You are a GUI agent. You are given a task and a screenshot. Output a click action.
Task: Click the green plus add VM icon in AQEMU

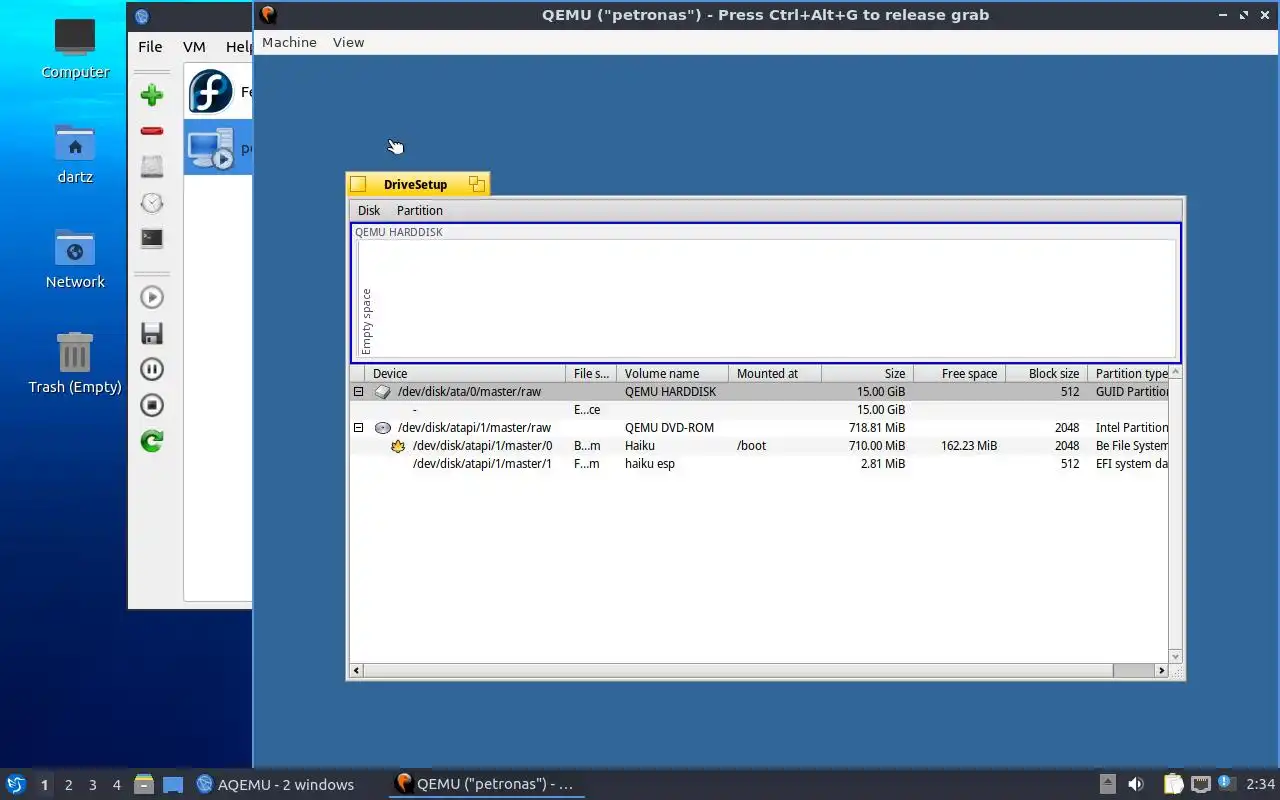(x=152, y=95)
